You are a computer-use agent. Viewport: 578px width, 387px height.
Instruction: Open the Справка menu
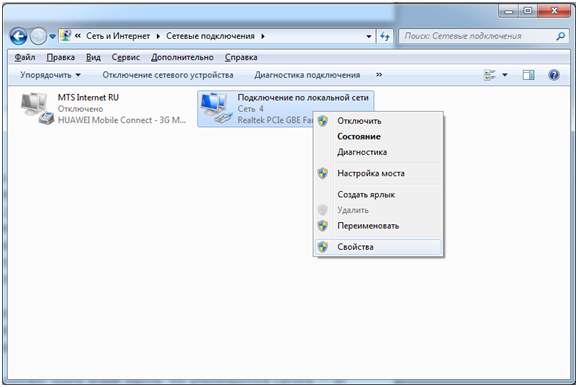pyautogui.click(x=241, y=57)
